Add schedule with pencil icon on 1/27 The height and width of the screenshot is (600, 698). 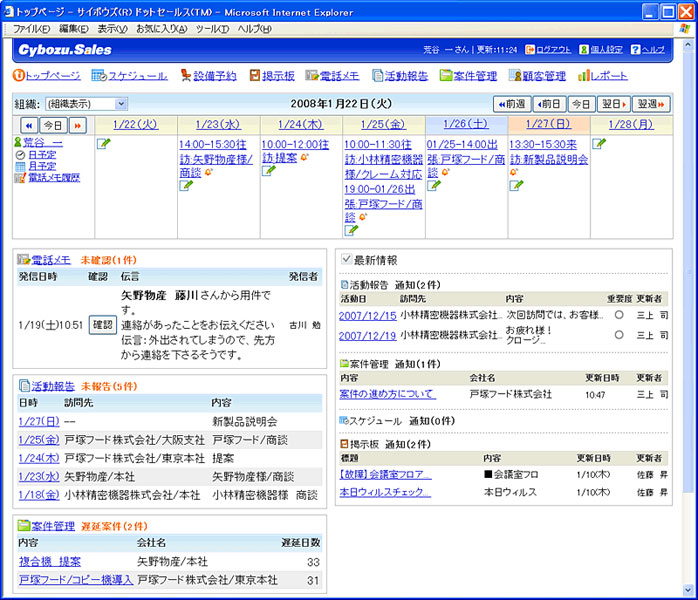click(x=516, y=186)
